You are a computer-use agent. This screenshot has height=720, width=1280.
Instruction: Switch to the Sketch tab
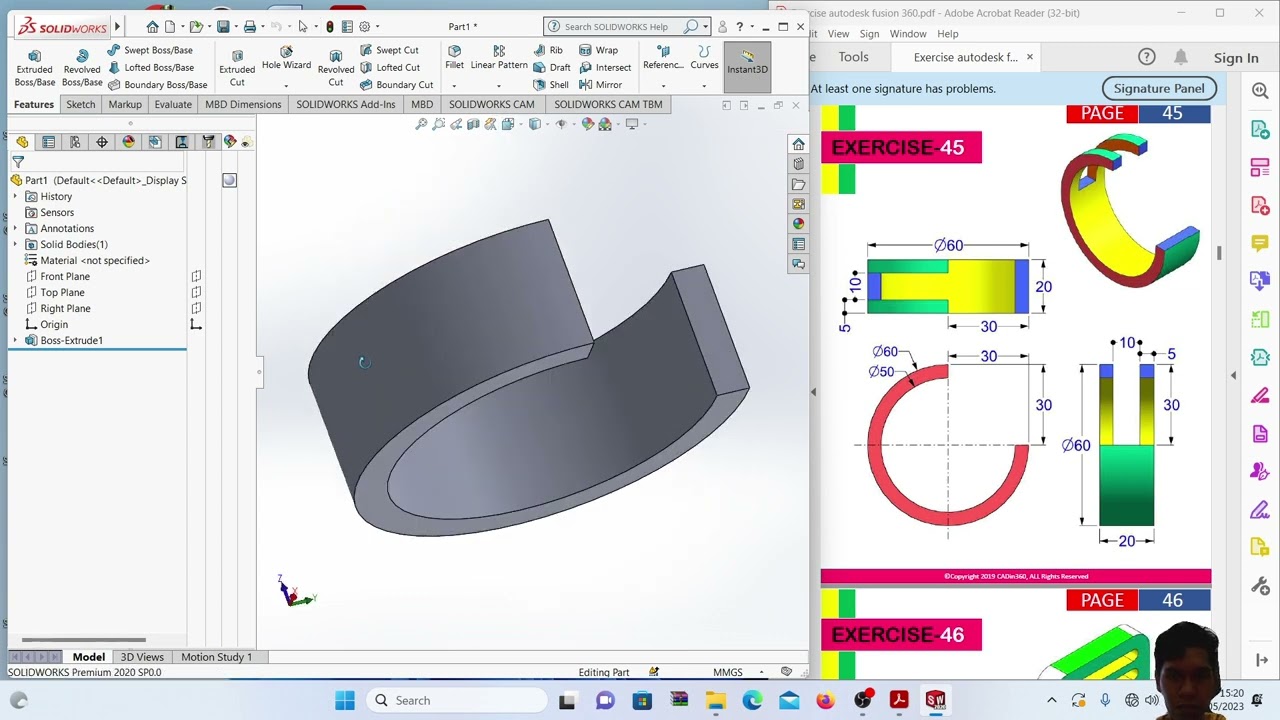coord(80,104)
